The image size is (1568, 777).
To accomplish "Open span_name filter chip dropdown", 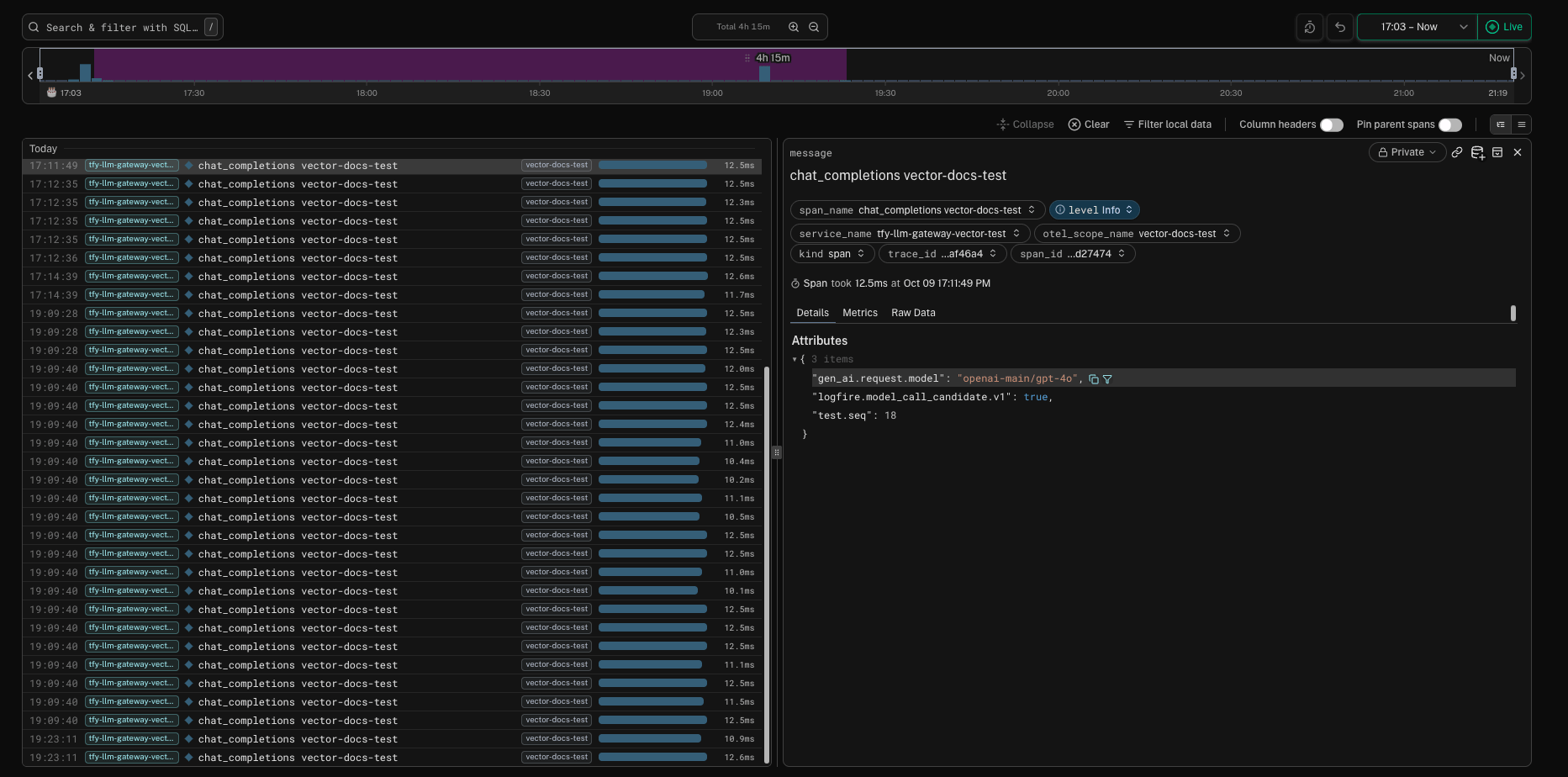I will pyautogui.click(x=918, y=210).
